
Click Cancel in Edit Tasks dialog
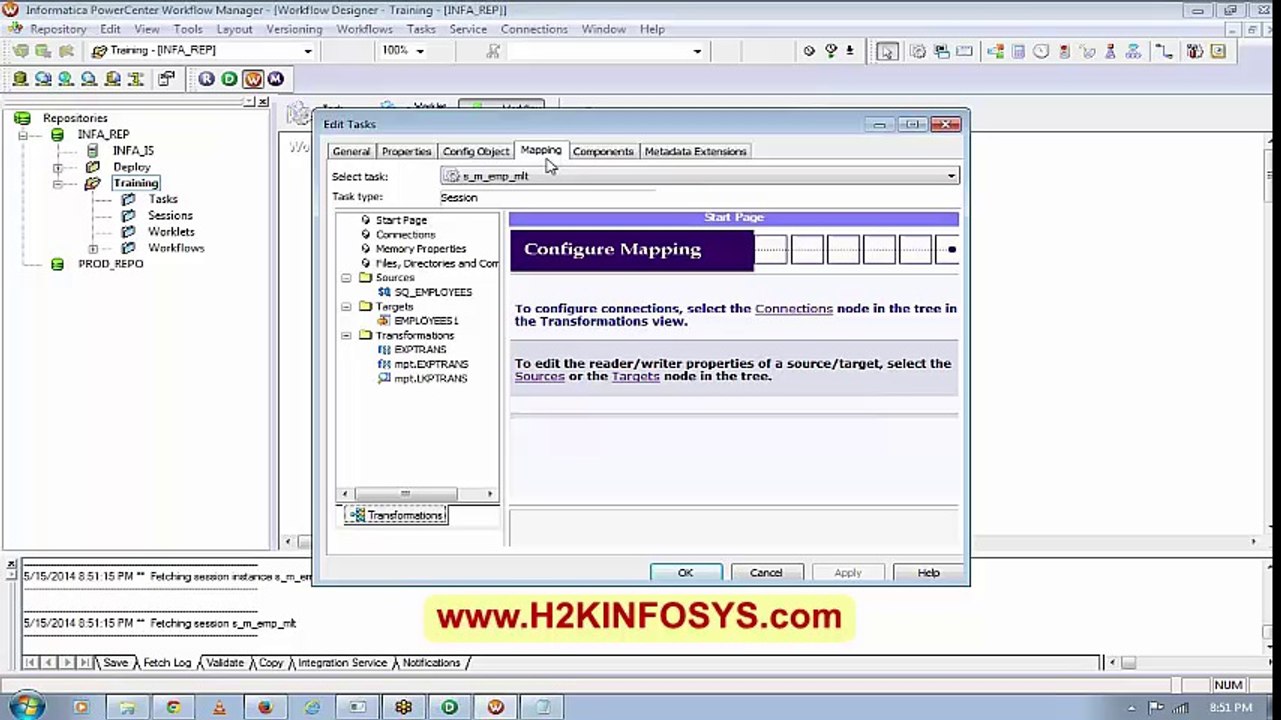[766, 573]
